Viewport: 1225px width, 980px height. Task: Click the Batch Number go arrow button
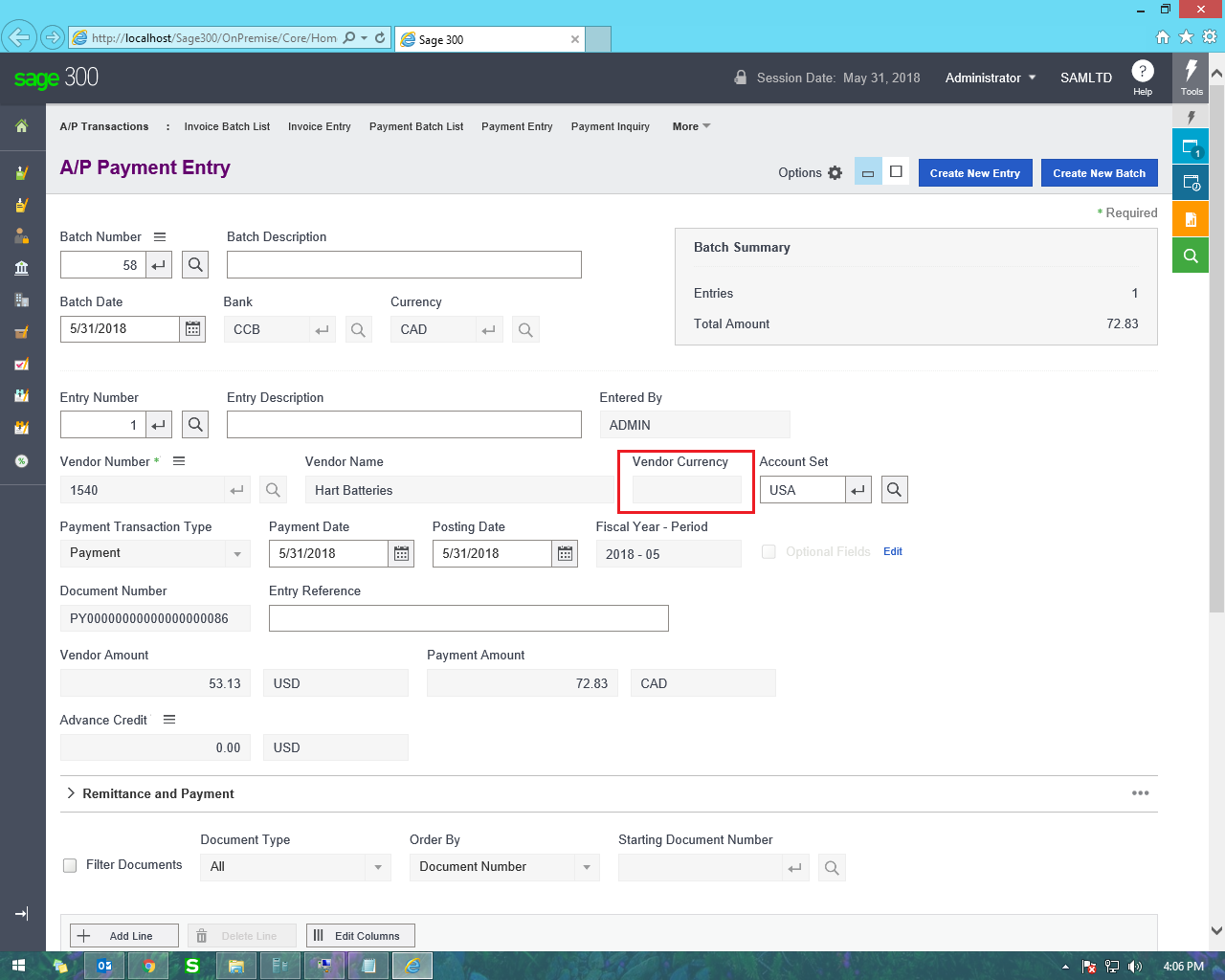click(x=159, y=265)
